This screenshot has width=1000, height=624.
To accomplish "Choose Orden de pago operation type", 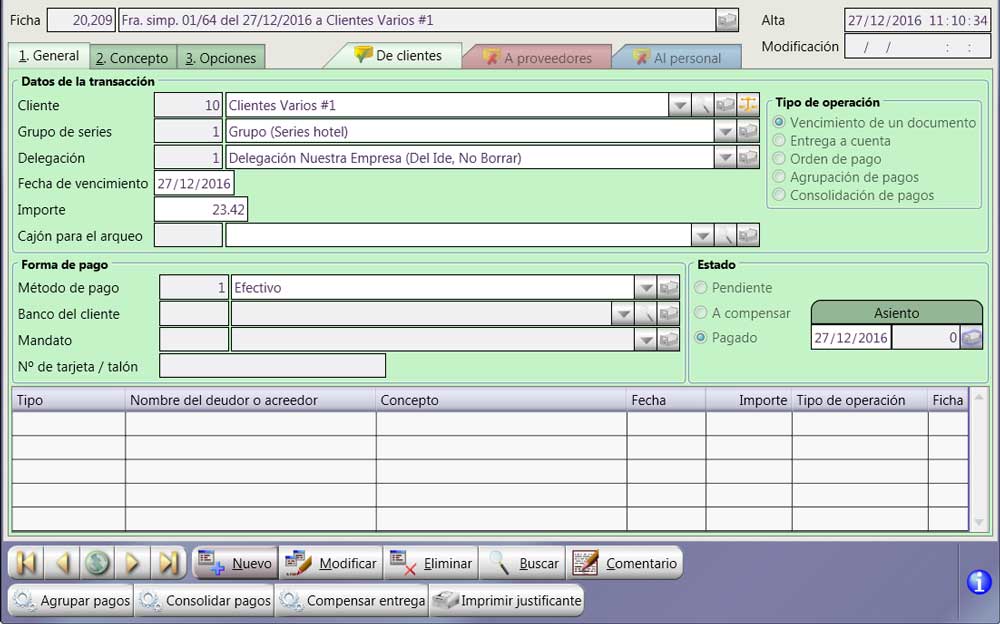I will click(779, 159).
